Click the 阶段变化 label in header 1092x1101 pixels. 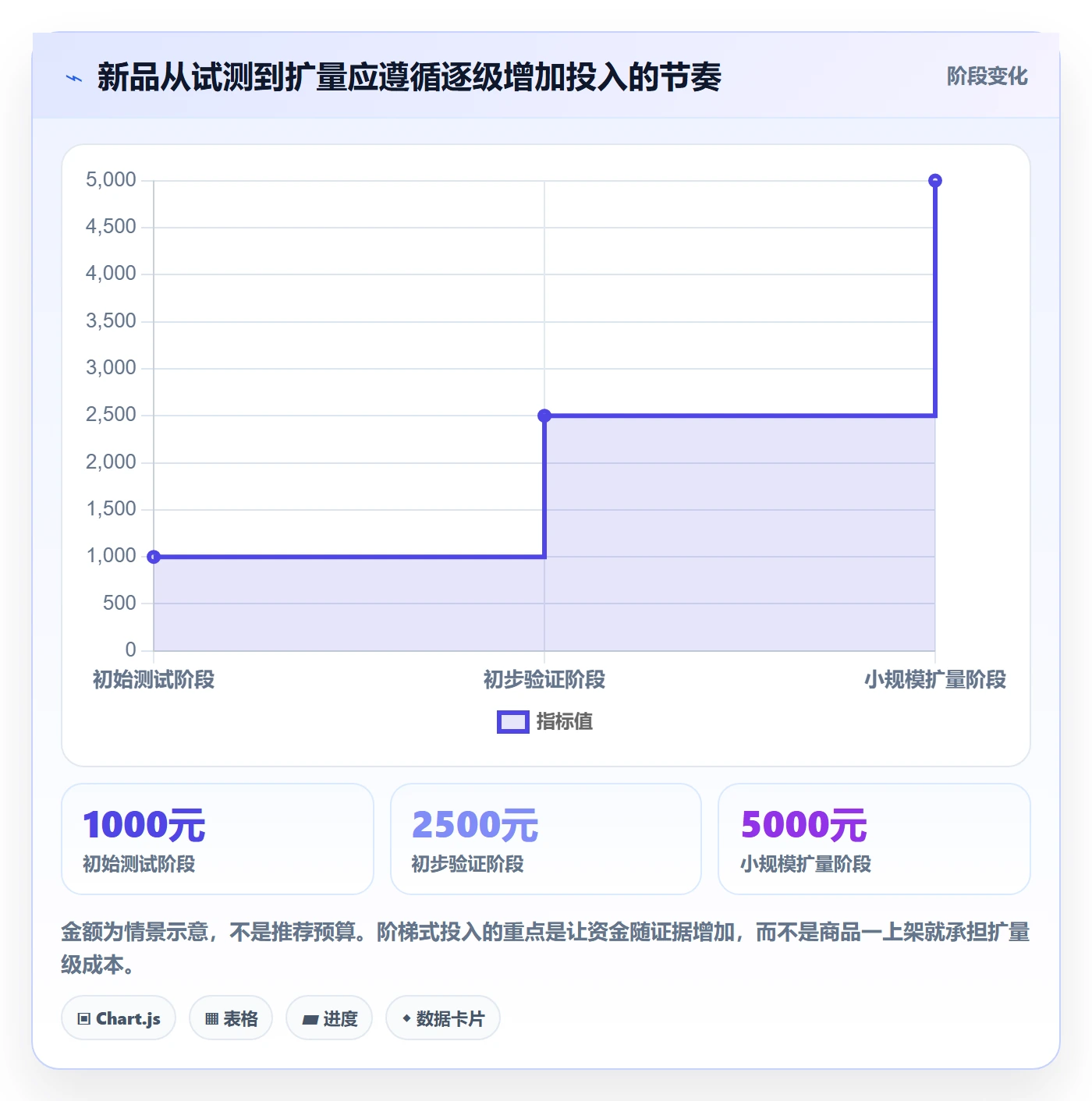pos(987,76)
